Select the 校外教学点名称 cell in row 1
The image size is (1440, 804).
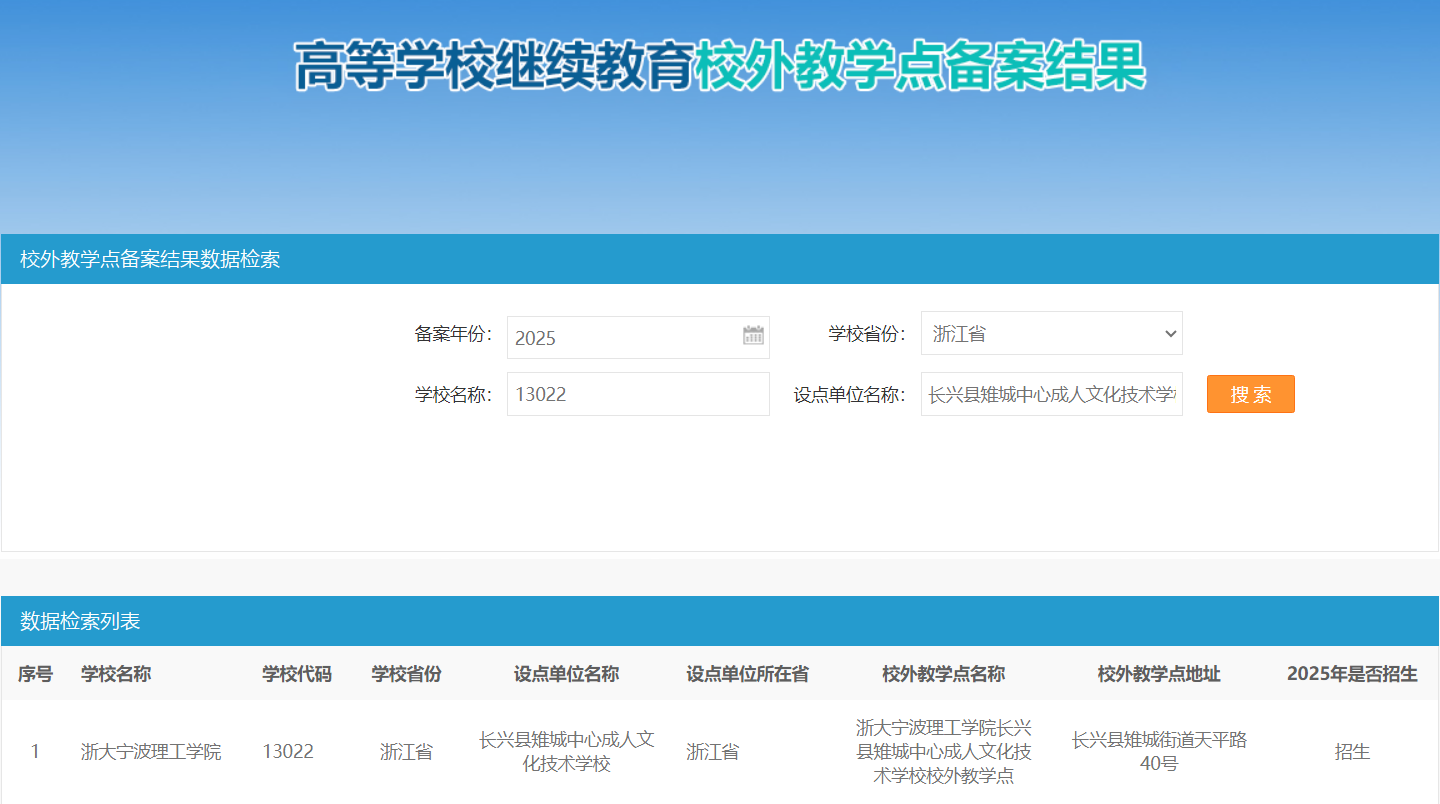[x=943, y=752]
